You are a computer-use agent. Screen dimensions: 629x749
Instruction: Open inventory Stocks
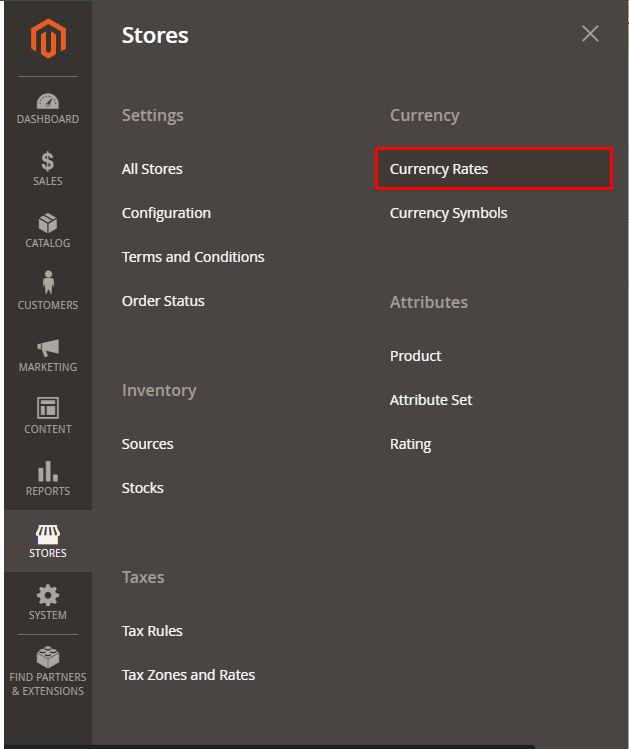pos(142,488)
